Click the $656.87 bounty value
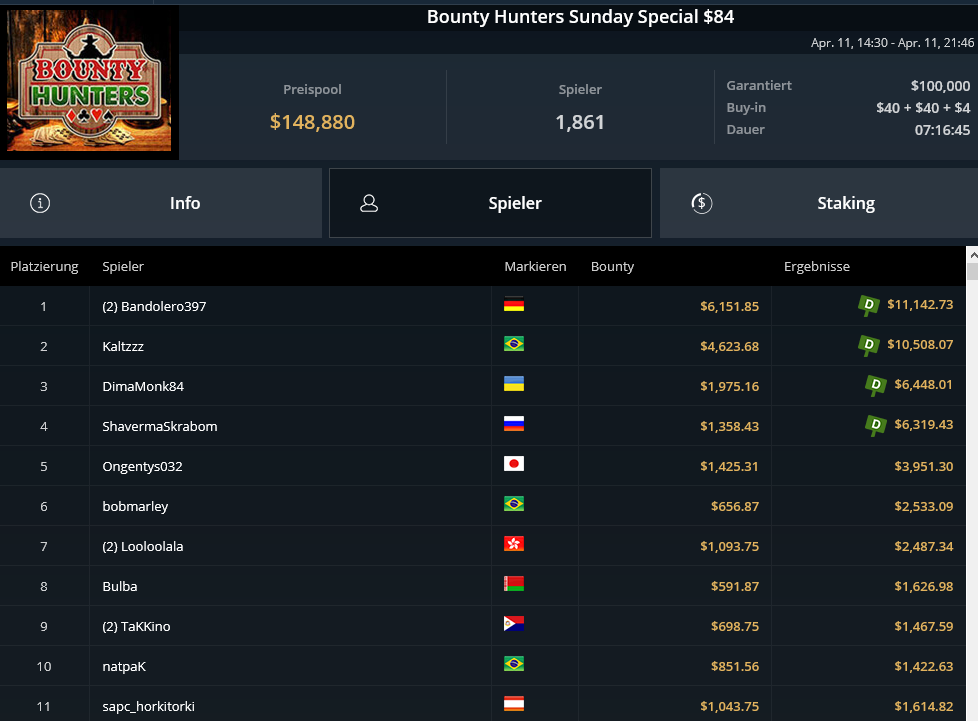 [735, 506]
